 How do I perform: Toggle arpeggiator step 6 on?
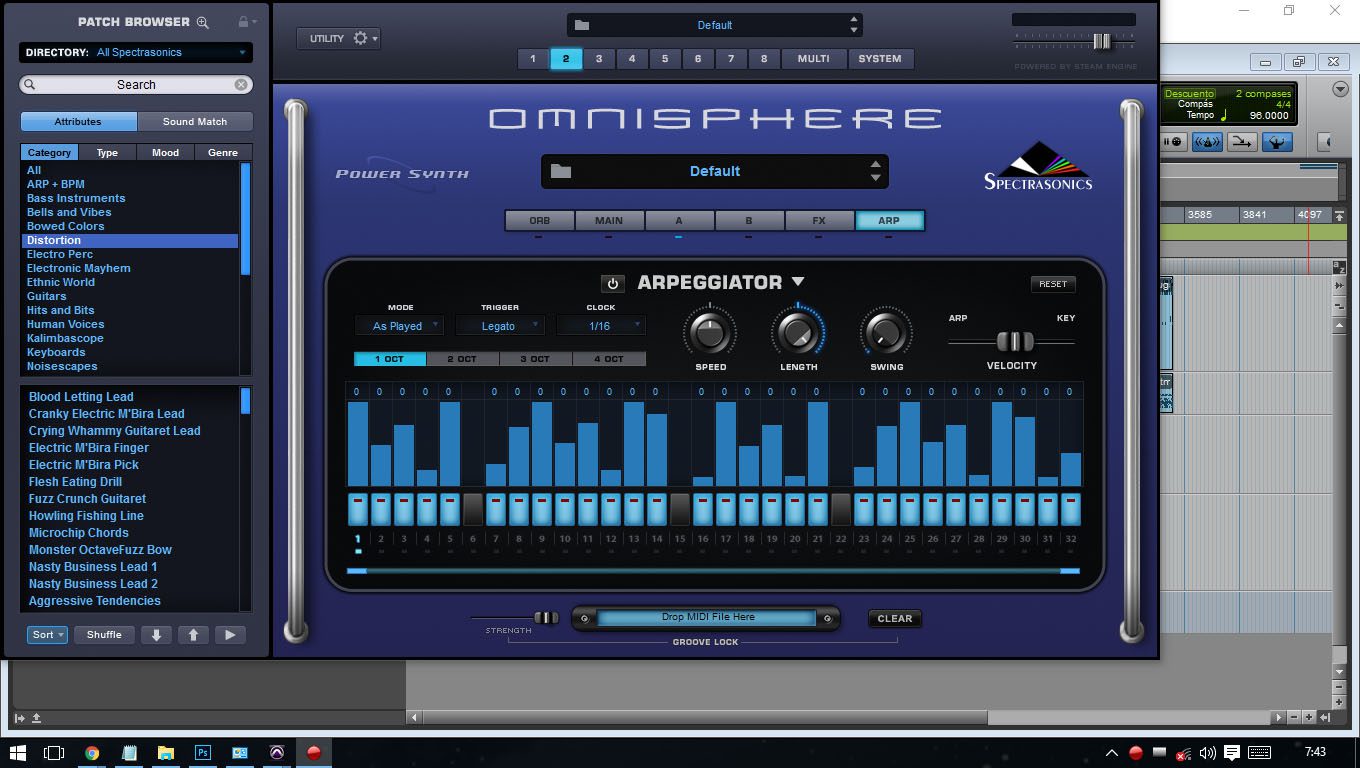point(473,509)
